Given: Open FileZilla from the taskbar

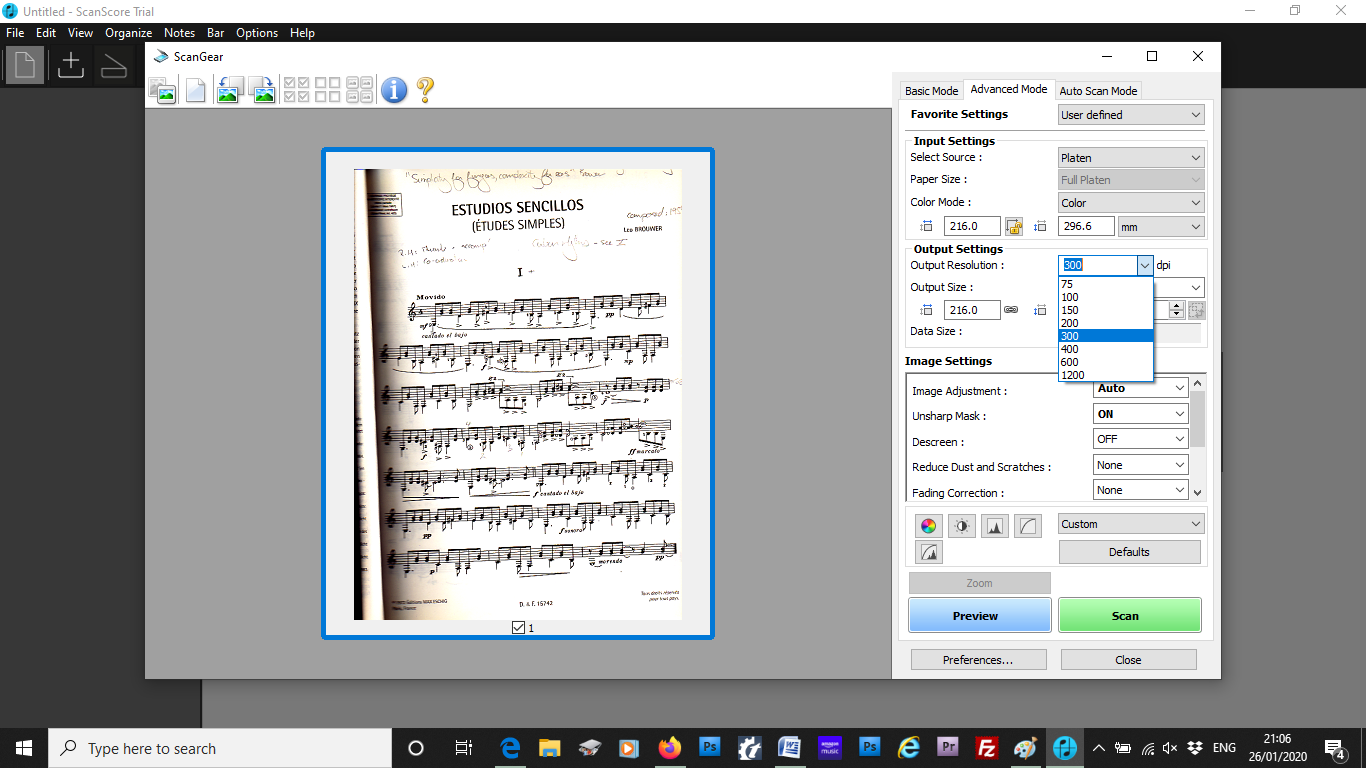Looking at the screenshot, I should [x=987, y=748].
